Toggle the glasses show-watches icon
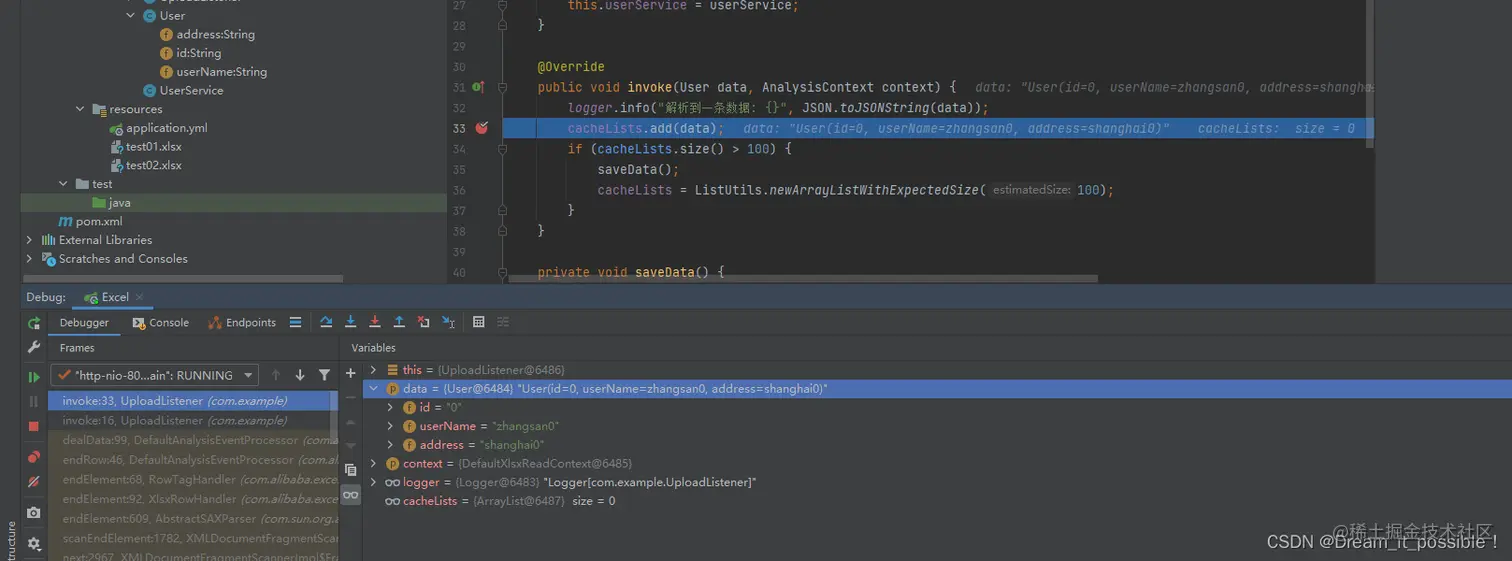The width and height of the screenshot is (1512, 561). click(351, 494)
